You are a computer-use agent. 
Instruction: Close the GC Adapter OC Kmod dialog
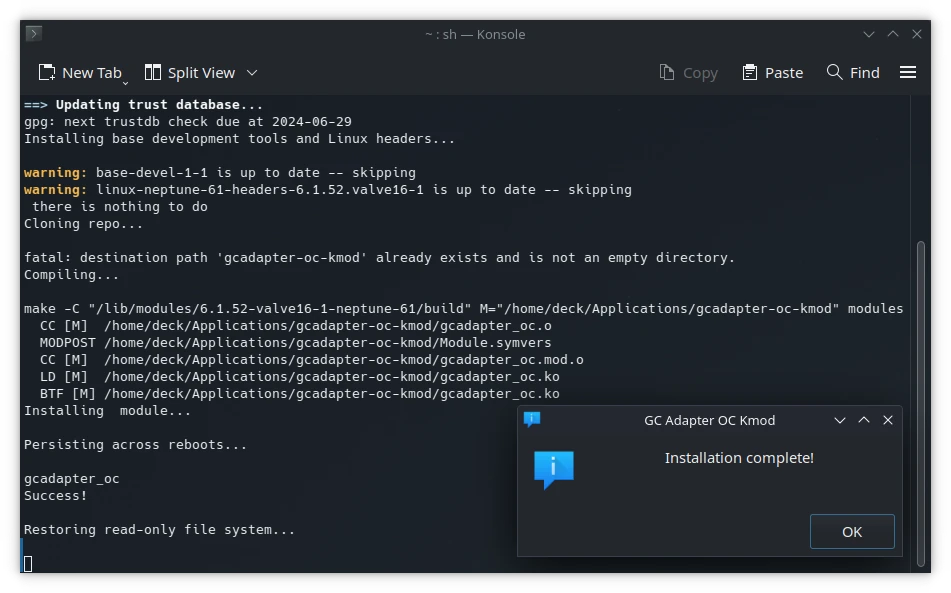click(888, 420)
